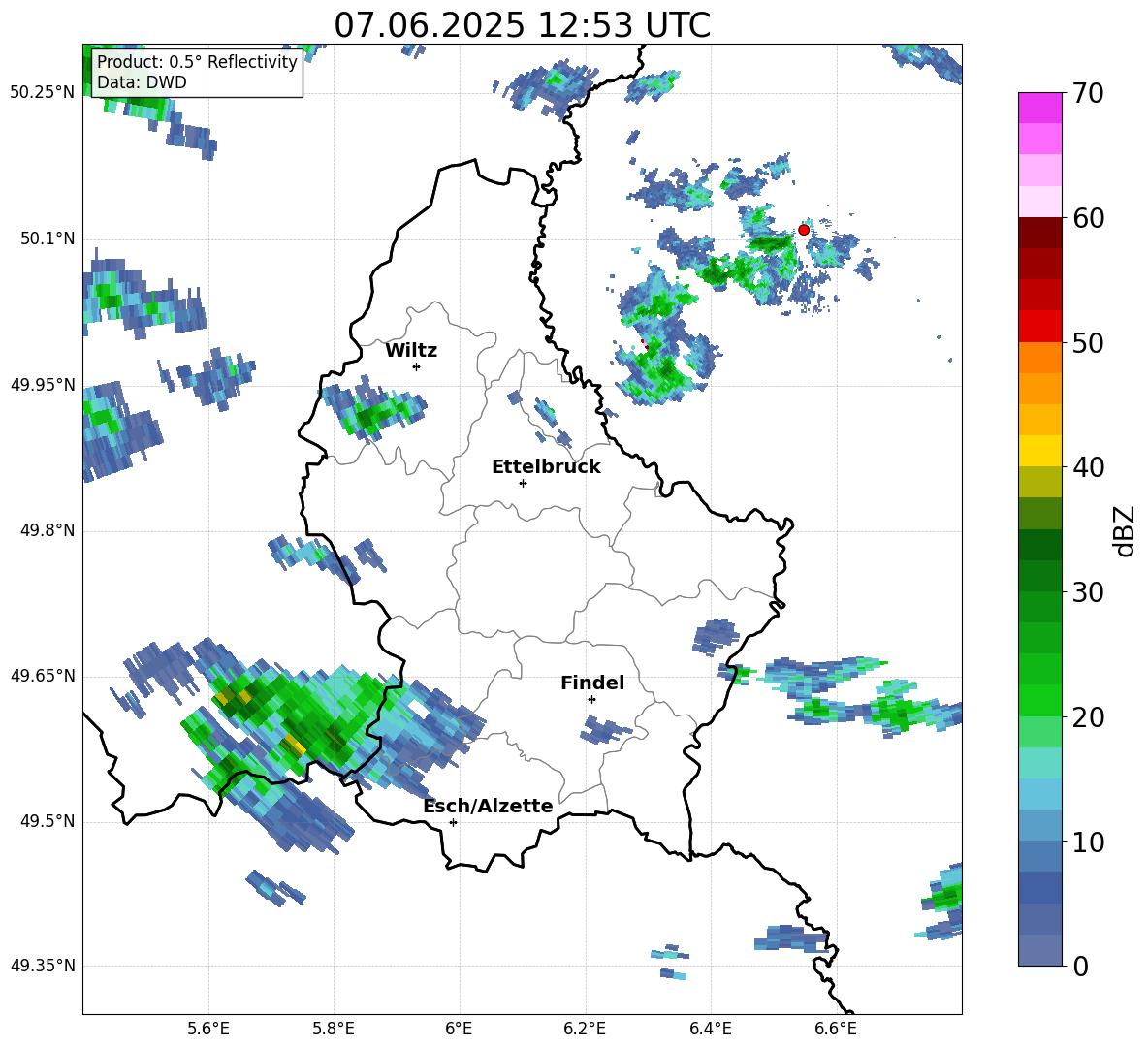The width and height of the screenshot is (1148, 1048).
Task: Click the 5.8°E longitude label
Action: [334, 1029]
